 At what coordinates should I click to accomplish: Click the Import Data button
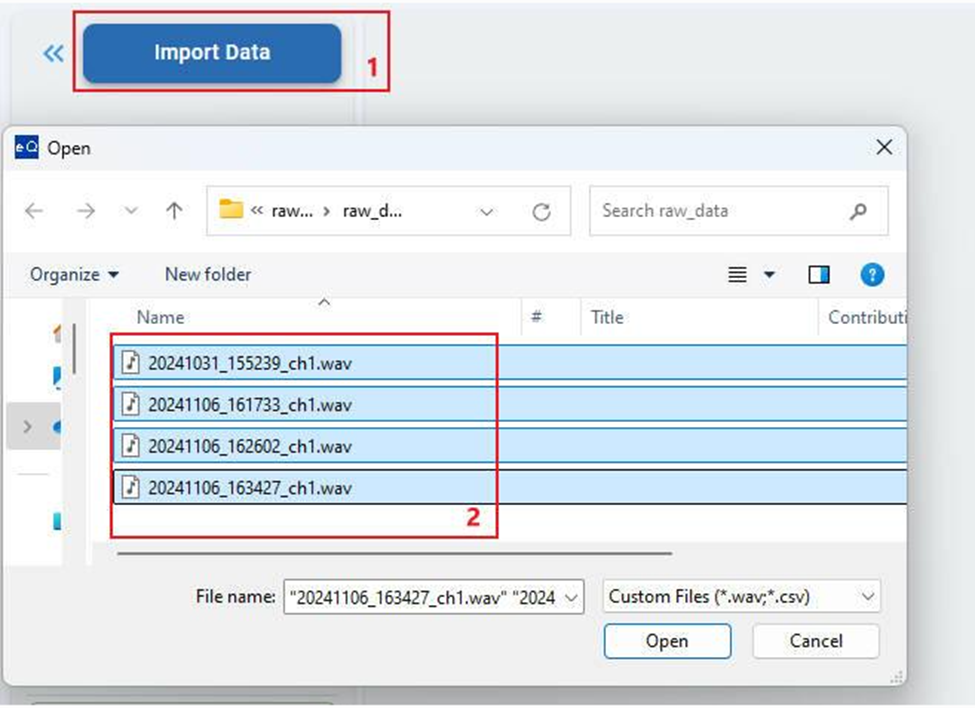tap(212, 53)
